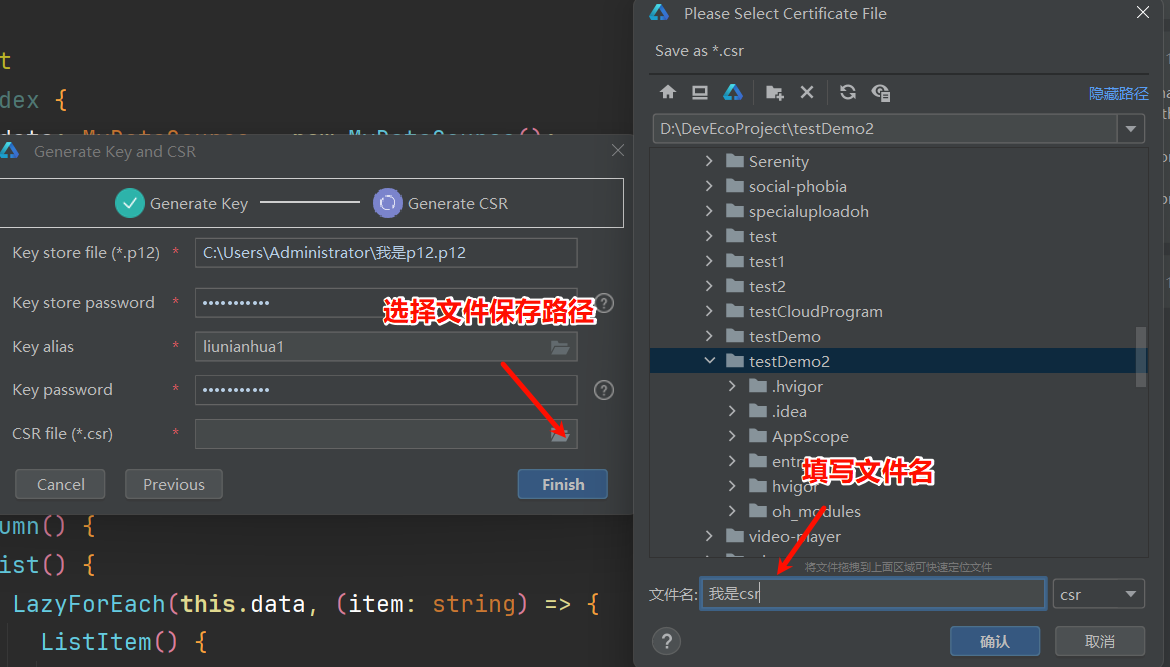Close the Generate Key and CSR dialog
This screenshot has width=1170, height=667.
tap(618, 151)
